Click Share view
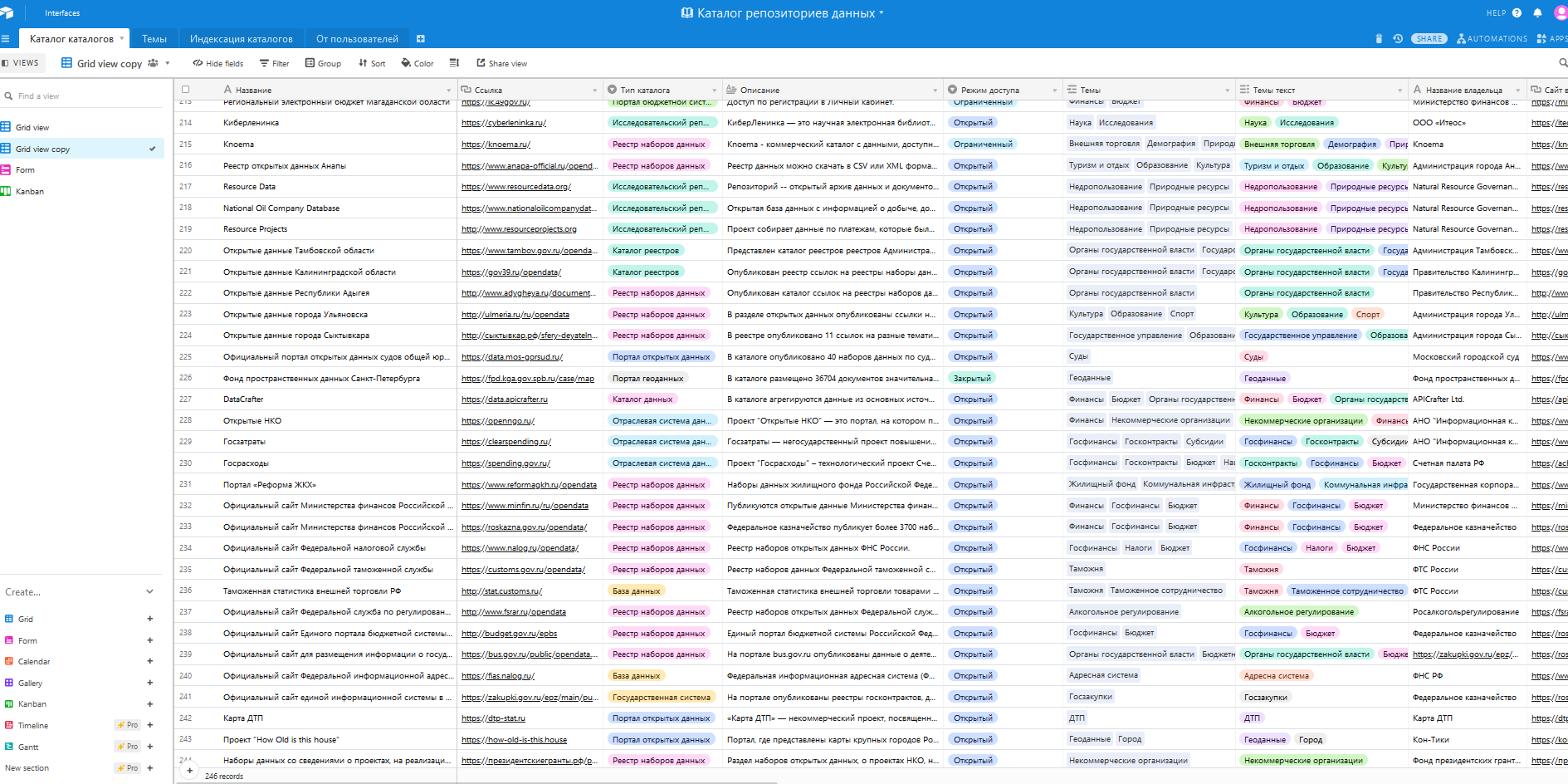This screenshot has height=784, width=1568. (x=502, y=63)
